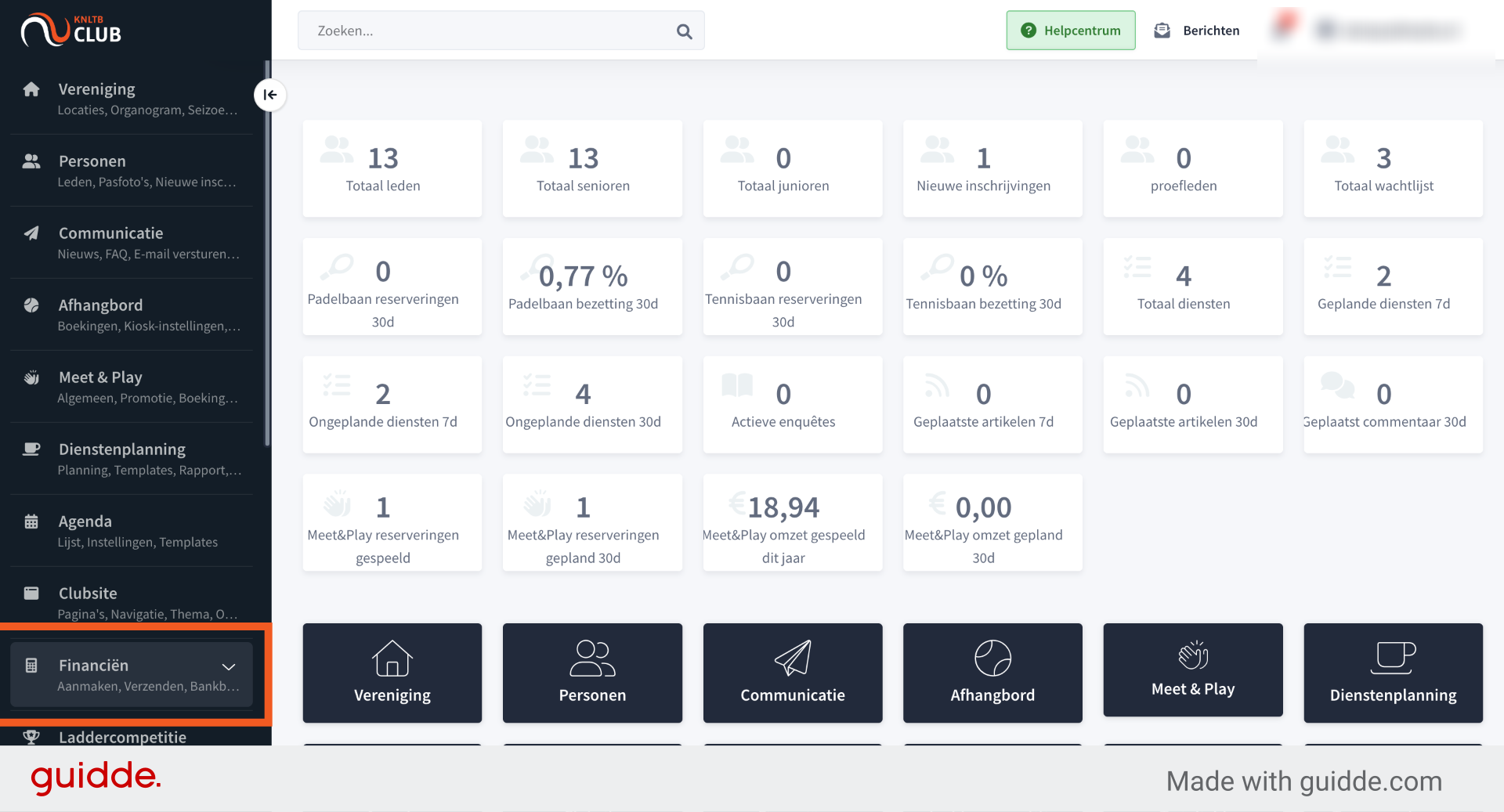Open the Helpcentrum button
This screenshot has width=1504, height=812.
1070,31
